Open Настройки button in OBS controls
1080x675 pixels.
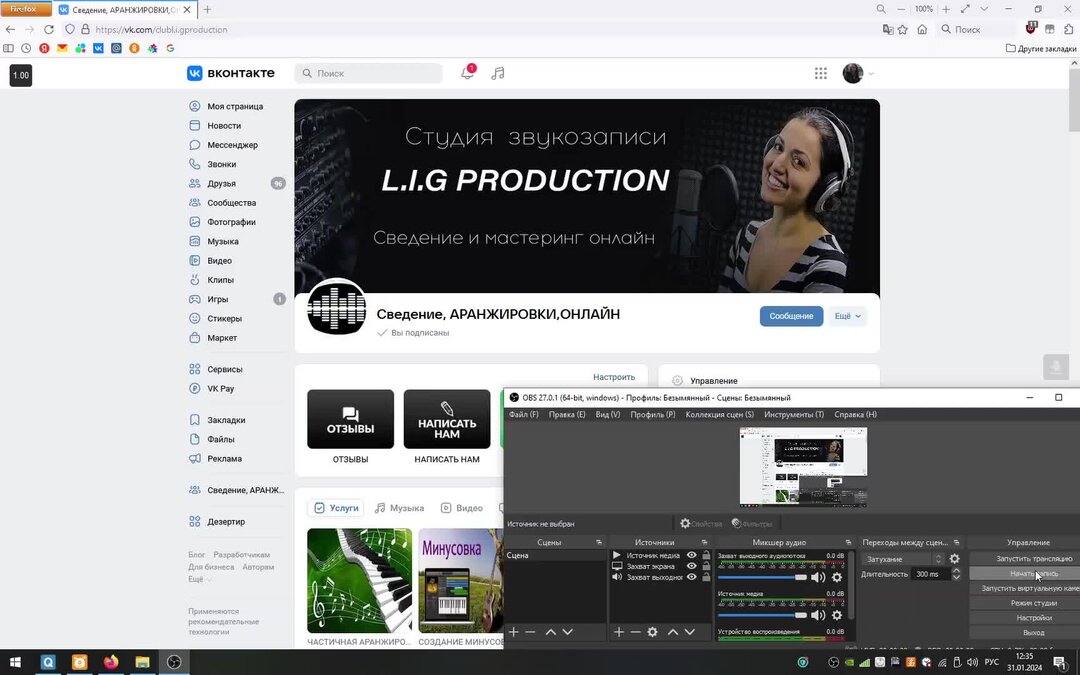[x=1033, y=618]
